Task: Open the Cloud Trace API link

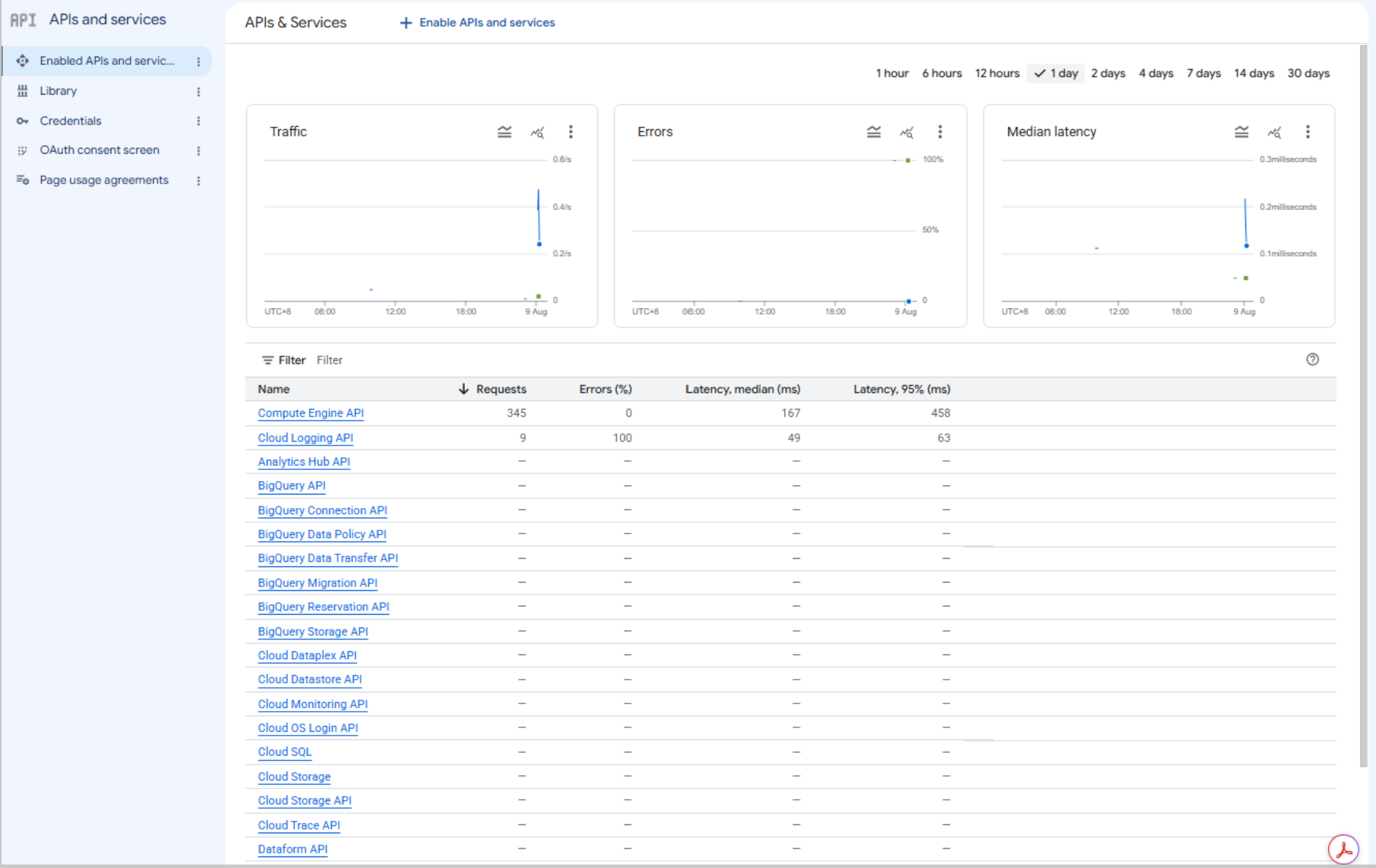Action: click(x=299, y=826)
